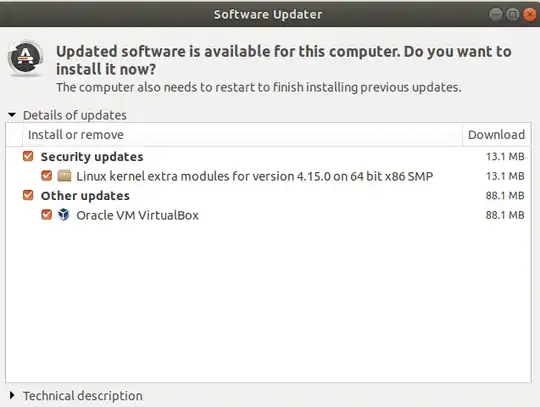Click the Software Updater application icon
Viewport: 540px width, 407px height.
tap(26, 58)
